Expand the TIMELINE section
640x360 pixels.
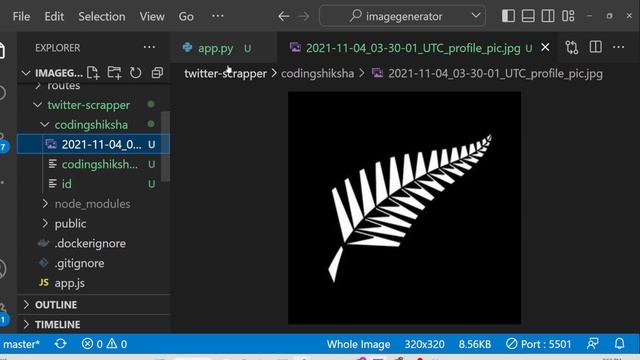93,324
